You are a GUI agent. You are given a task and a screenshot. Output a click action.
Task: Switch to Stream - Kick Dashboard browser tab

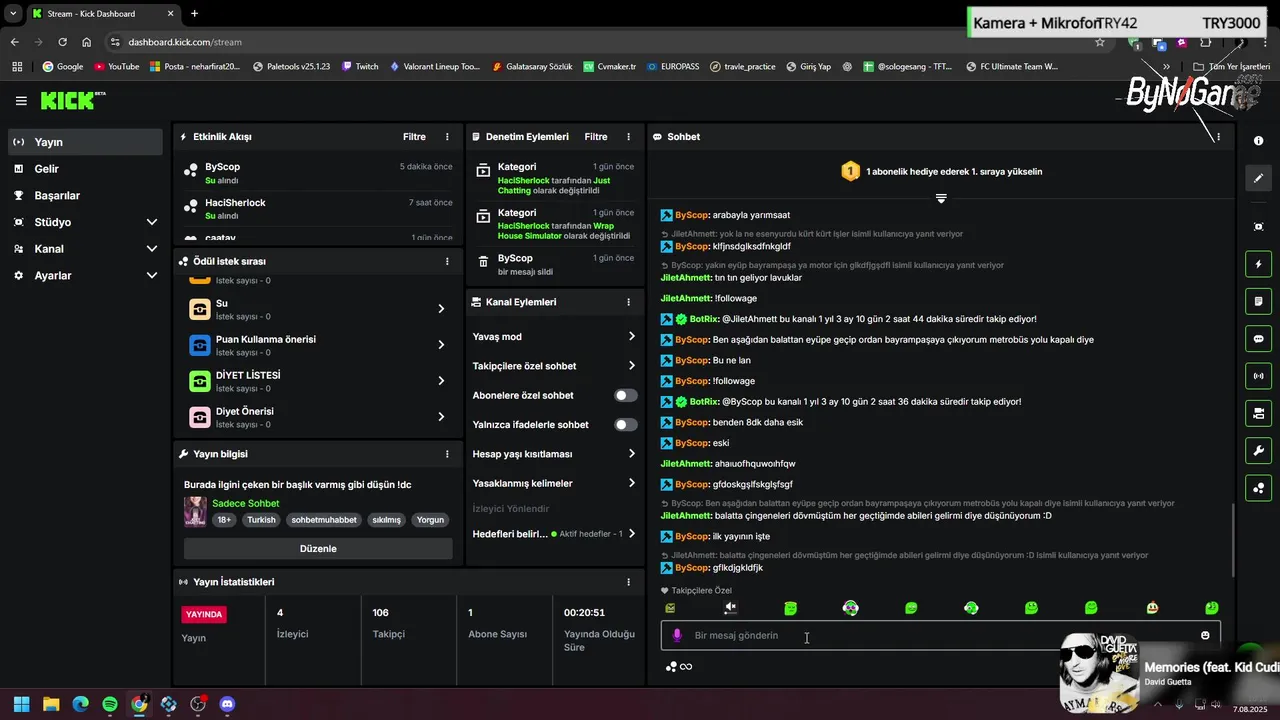pyautogui.click(x=103, y=14)
